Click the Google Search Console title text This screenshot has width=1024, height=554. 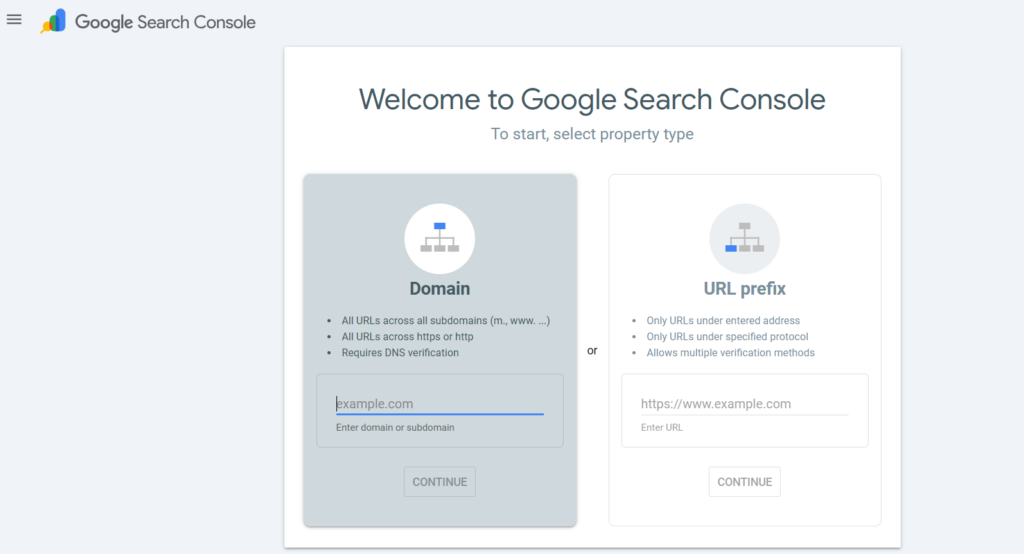(x=165, y=22)
